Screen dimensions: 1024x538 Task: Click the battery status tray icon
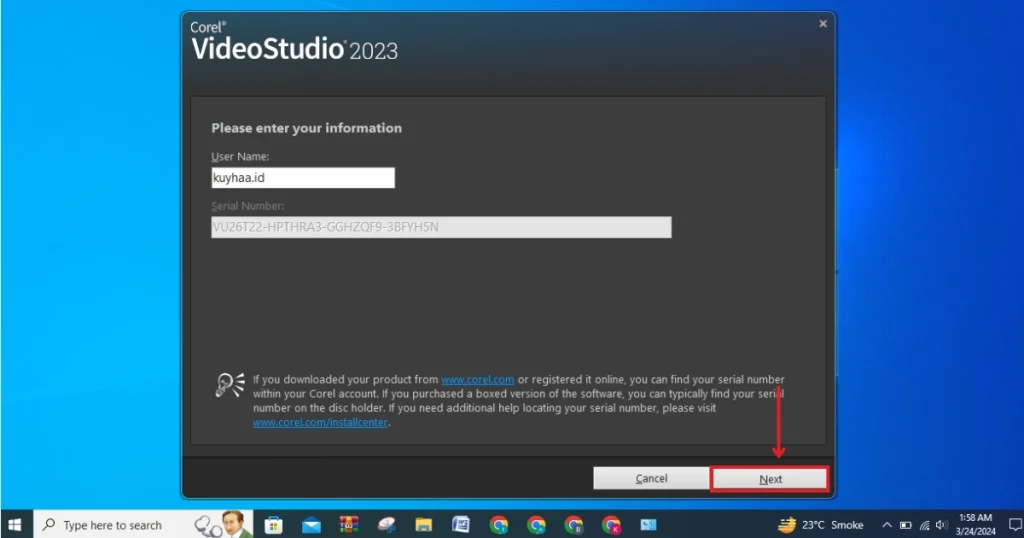tap(906, 525)
